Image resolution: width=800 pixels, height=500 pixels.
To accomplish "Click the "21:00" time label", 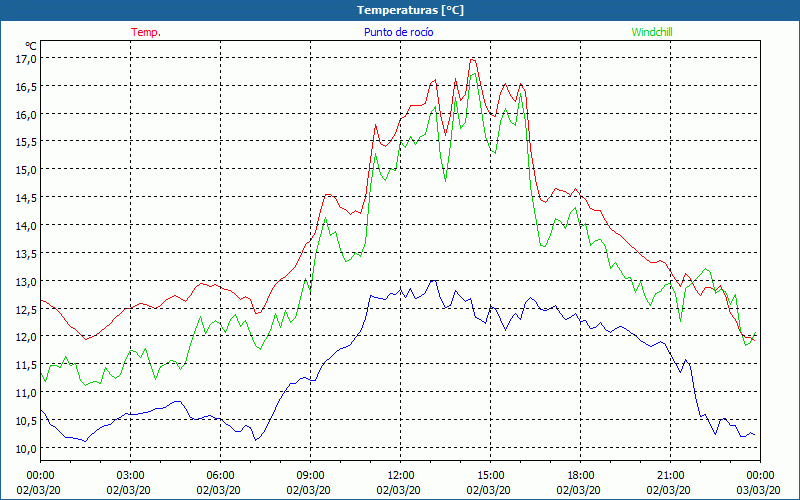I will point(670,476).
